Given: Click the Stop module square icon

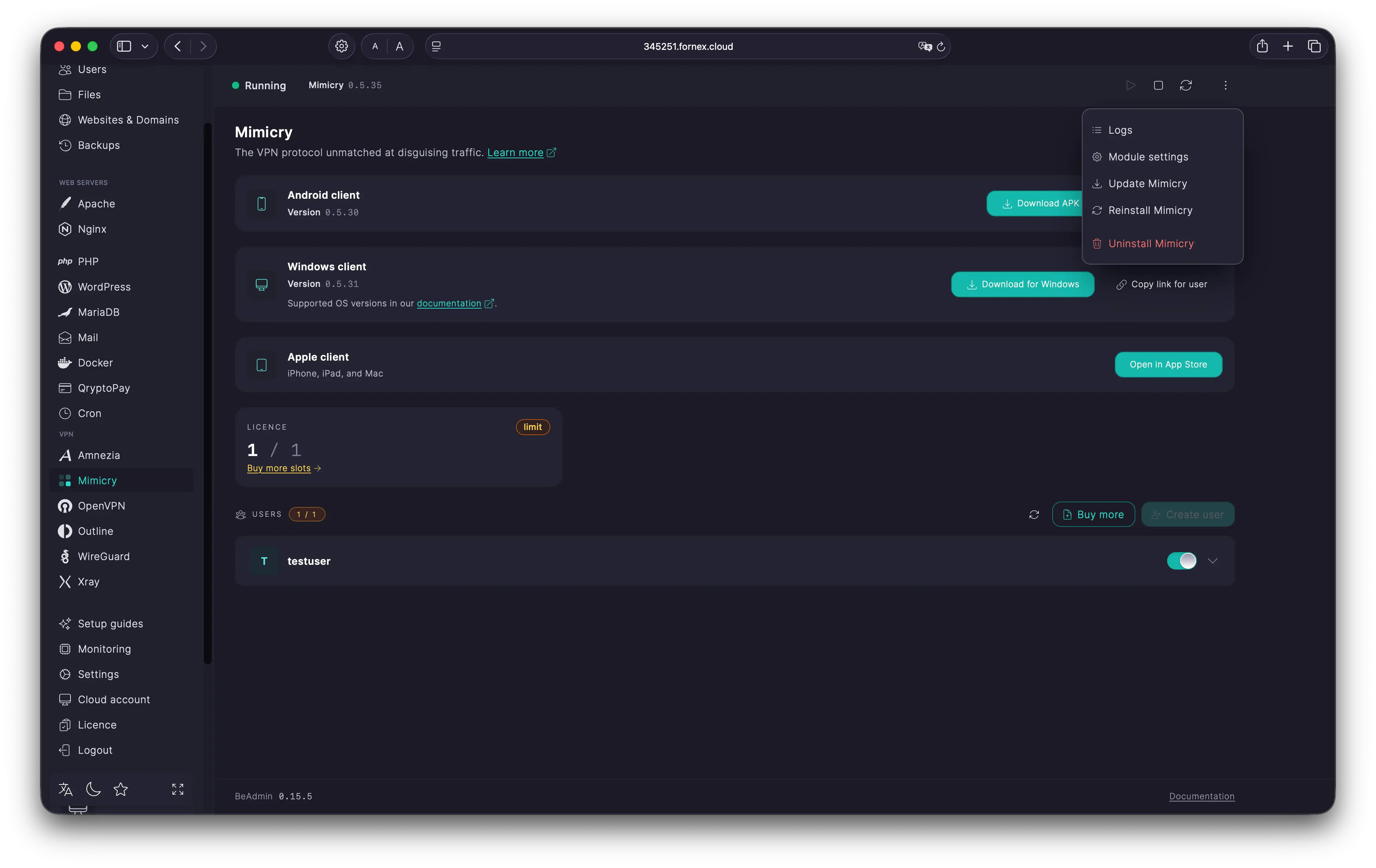Looking at the screenshot, I should [1158, 85].
